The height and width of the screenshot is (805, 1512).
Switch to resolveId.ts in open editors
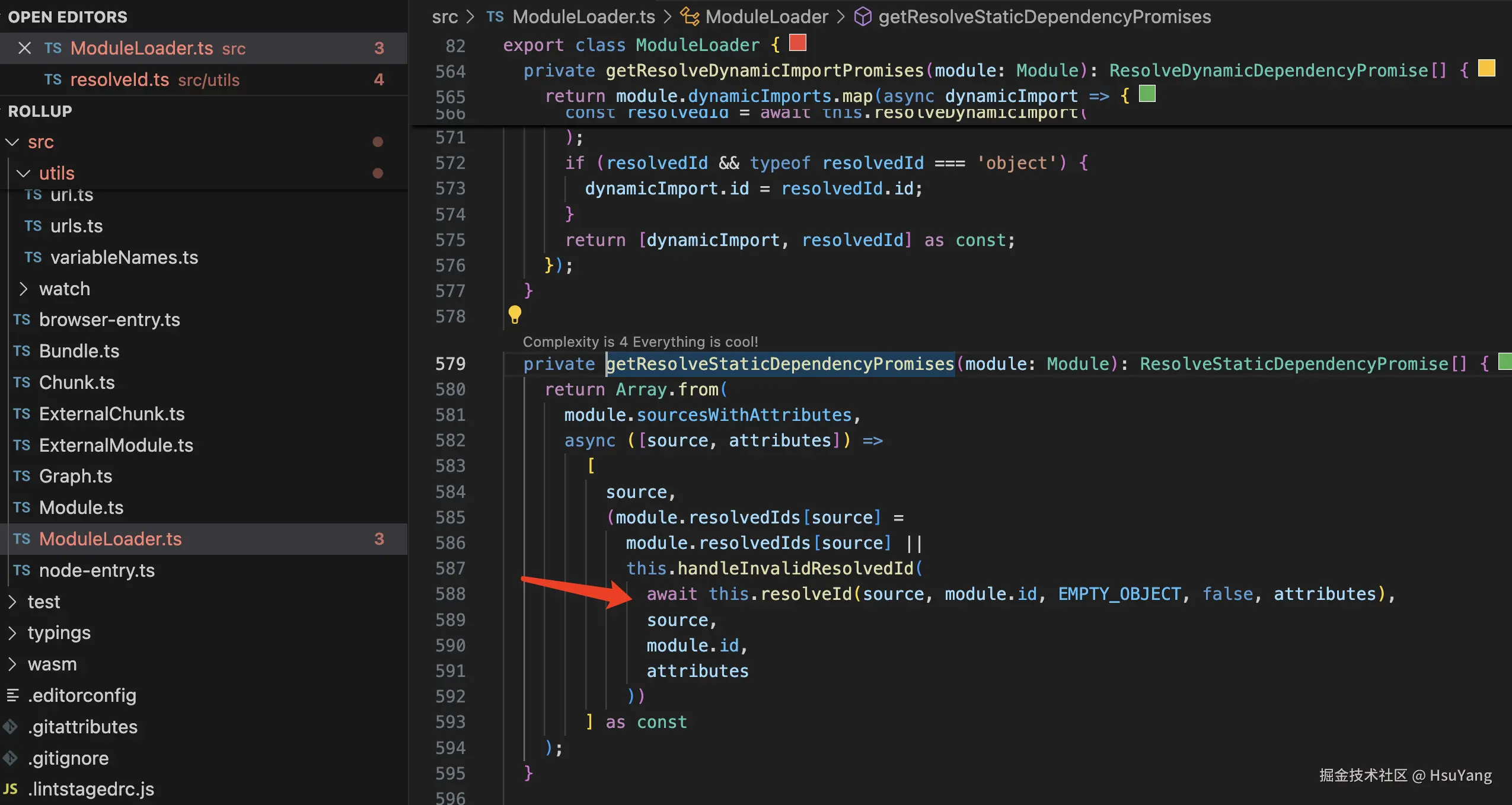[120, 79]
